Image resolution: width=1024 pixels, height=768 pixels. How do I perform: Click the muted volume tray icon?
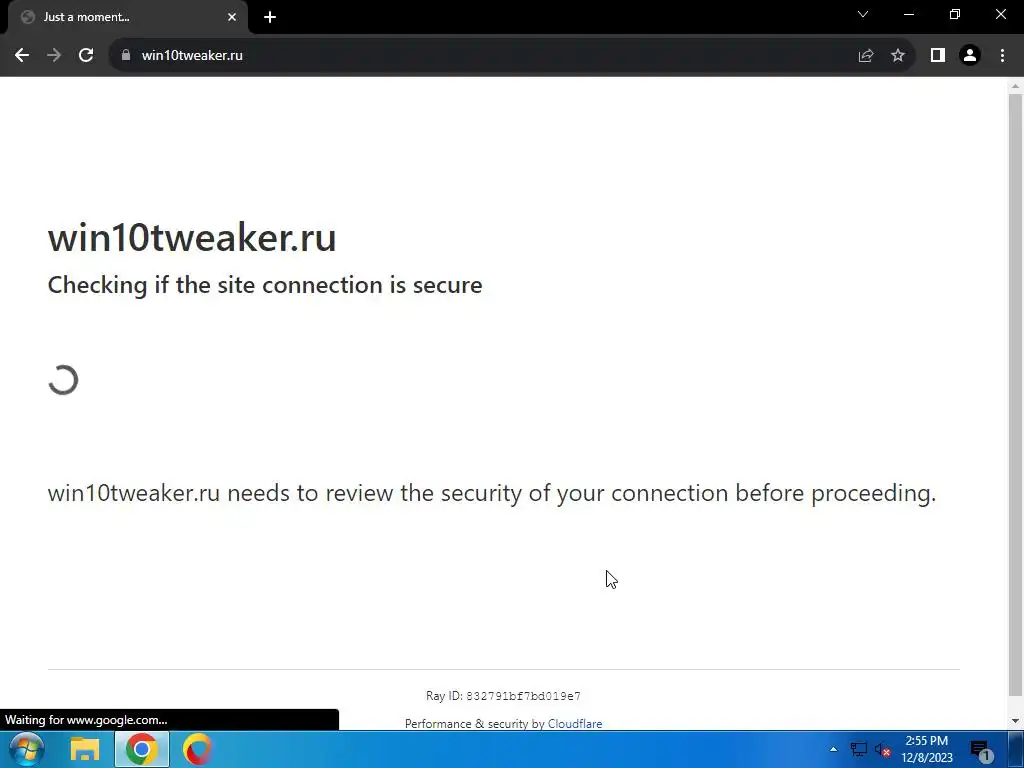point(883,750)
